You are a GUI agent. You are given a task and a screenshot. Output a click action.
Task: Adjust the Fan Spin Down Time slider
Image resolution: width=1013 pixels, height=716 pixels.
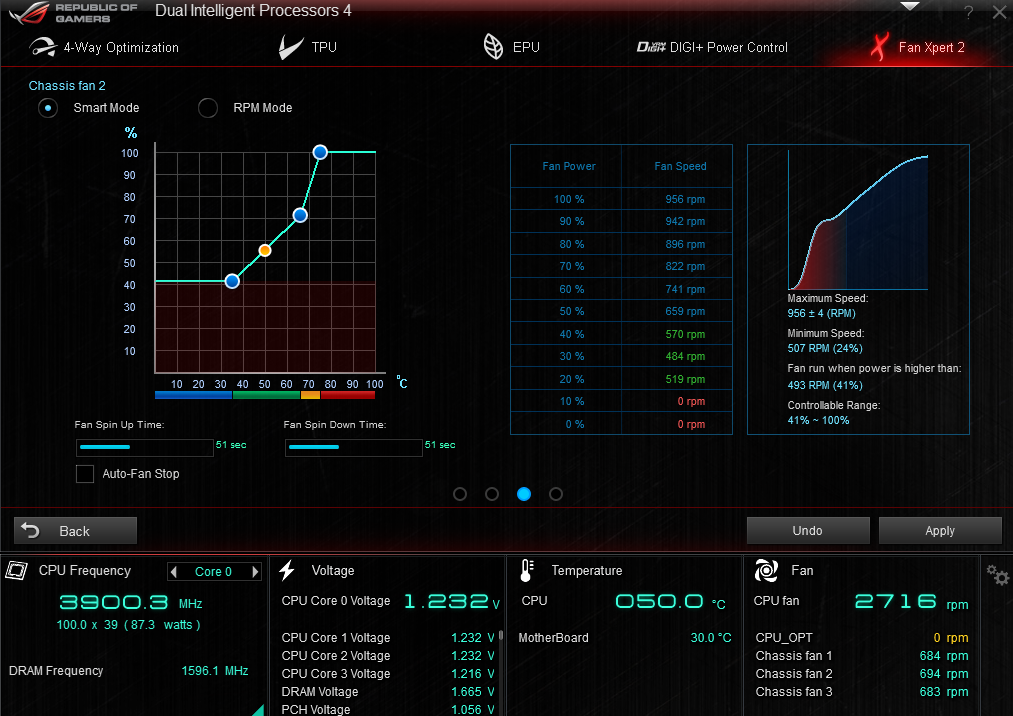click(x=353, y=447)
